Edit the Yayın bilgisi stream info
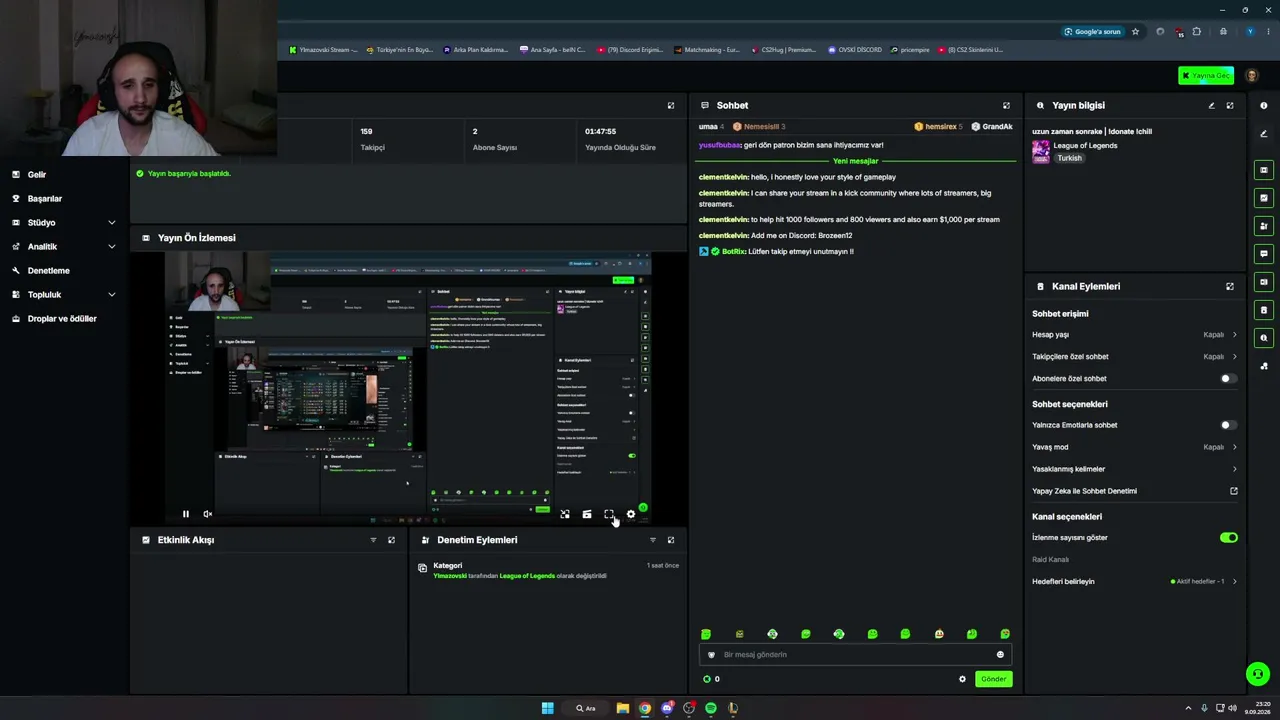1280x720 pixels. [1211, 105]
